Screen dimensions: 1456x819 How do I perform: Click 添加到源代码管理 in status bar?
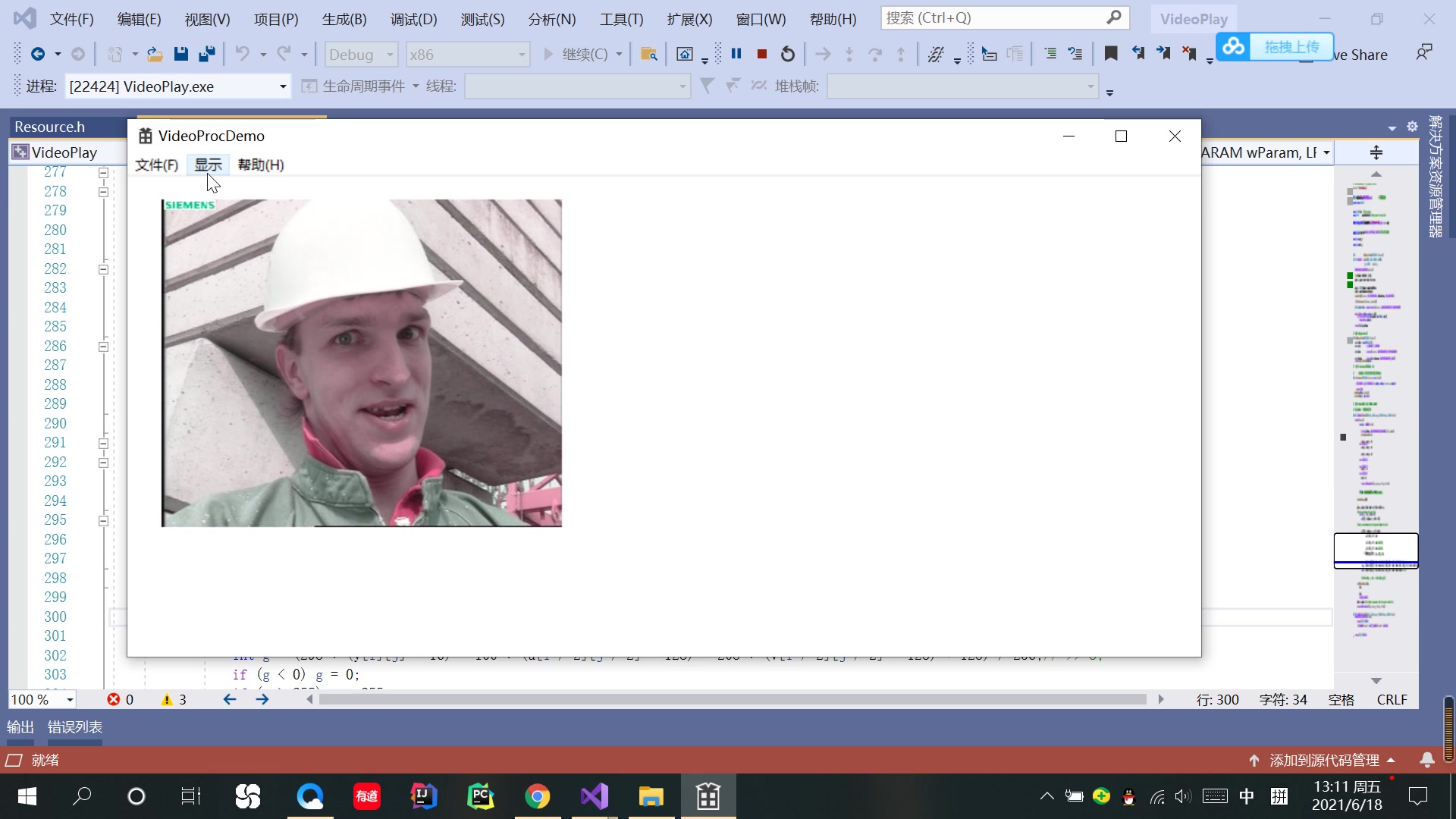(1323, 760)
